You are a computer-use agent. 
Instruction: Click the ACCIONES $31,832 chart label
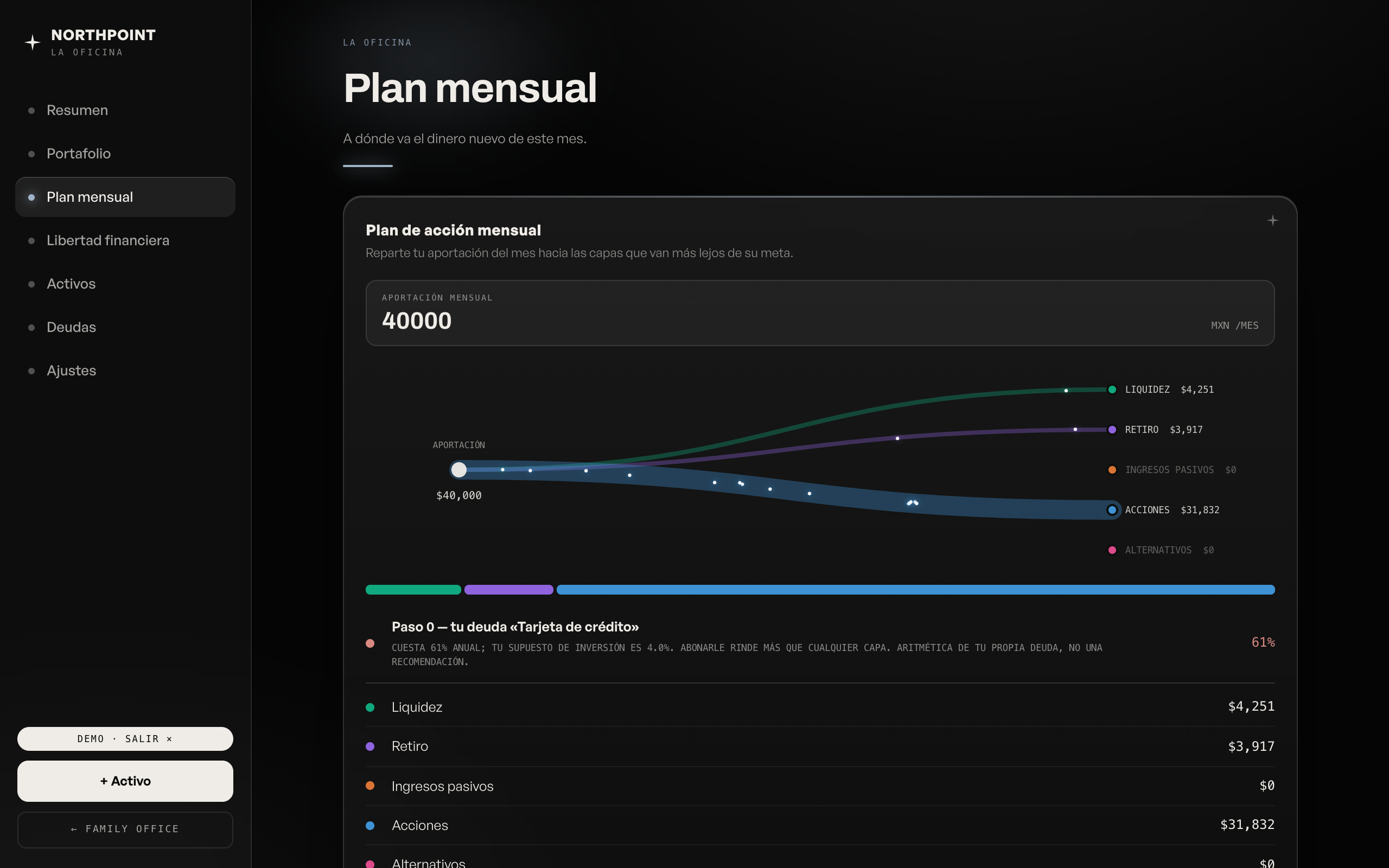(x=1171, y=510)
